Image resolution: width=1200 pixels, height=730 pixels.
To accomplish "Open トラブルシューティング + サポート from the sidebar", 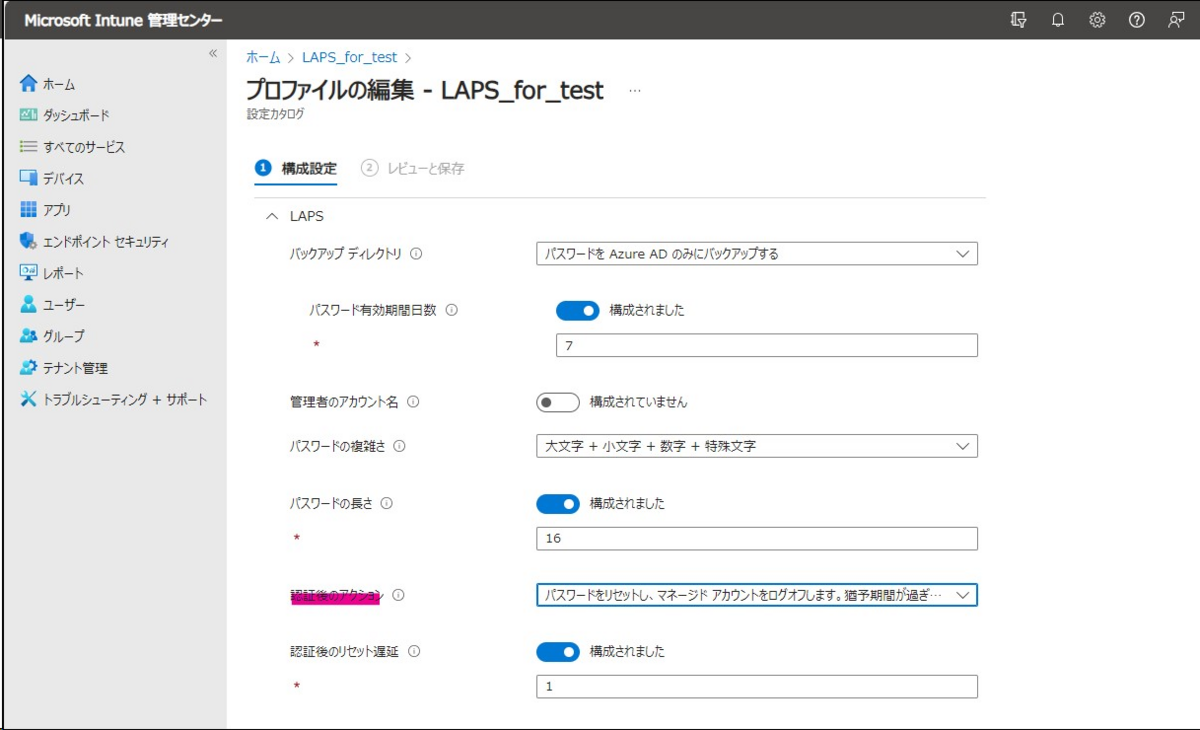I will [125, 399].
